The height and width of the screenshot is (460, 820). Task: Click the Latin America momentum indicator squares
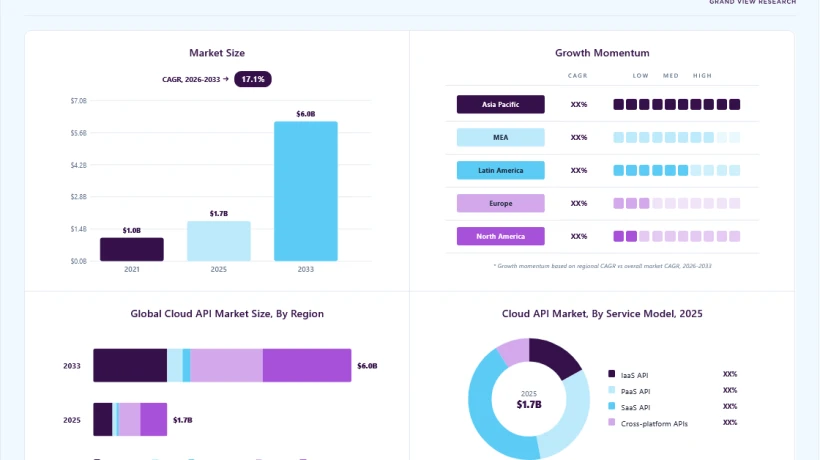pos(677,170)
